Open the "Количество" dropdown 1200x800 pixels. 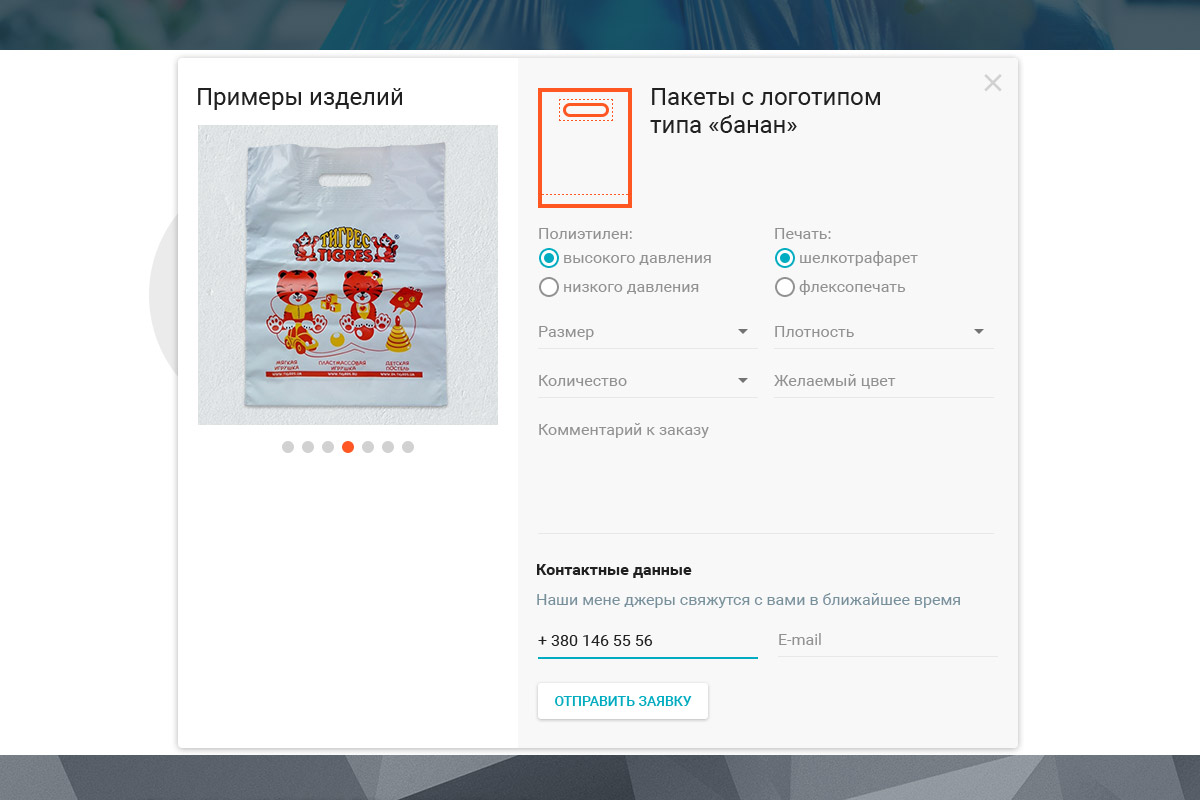(647, 381)
